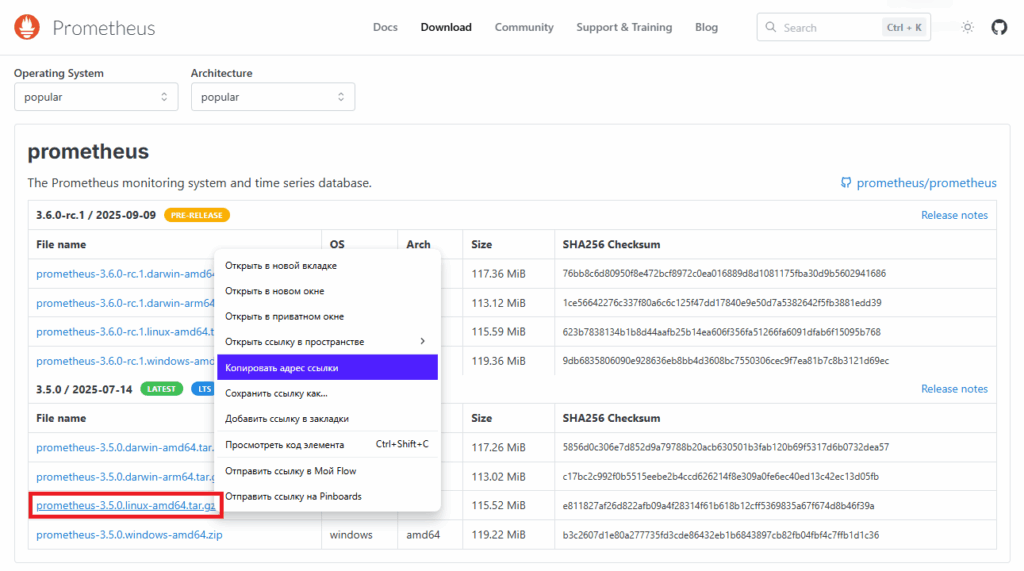Choose 'Добавить ссылку в закладки' menu item

[327, 419]
